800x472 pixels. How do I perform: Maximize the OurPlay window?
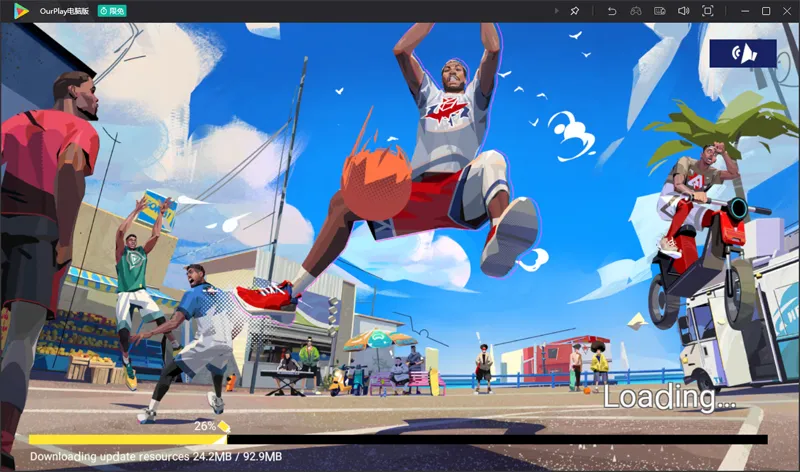pyautogui.click(x=766, y=11)
